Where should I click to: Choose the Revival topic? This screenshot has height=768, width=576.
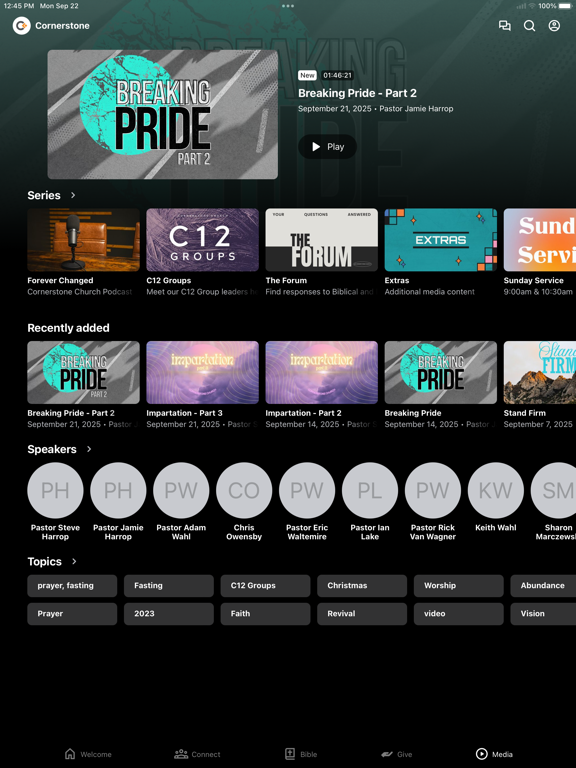pos(362,613)
